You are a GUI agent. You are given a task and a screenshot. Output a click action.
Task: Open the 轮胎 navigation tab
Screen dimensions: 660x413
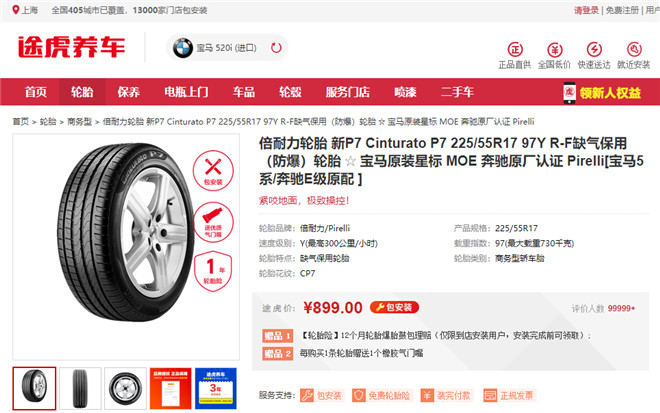tap(82, 92)
